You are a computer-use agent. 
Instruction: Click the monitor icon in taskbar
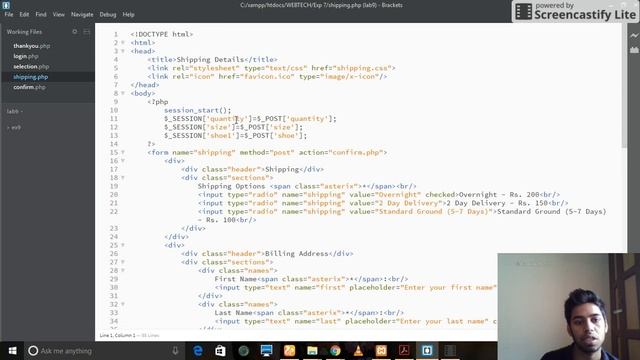click(x=267, y=351)
